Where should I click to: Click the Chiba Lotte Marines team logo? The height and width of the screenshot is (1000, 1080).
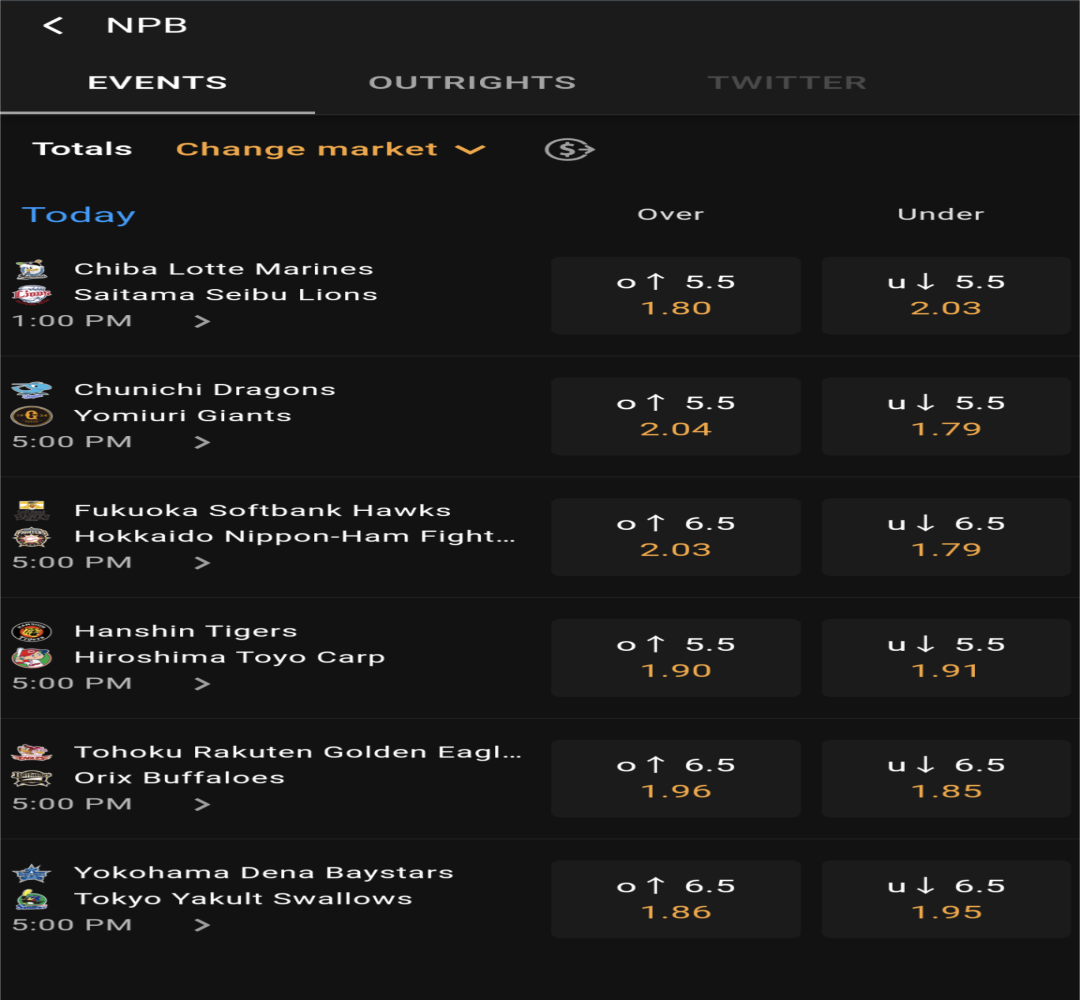click(x=32, y=269)
